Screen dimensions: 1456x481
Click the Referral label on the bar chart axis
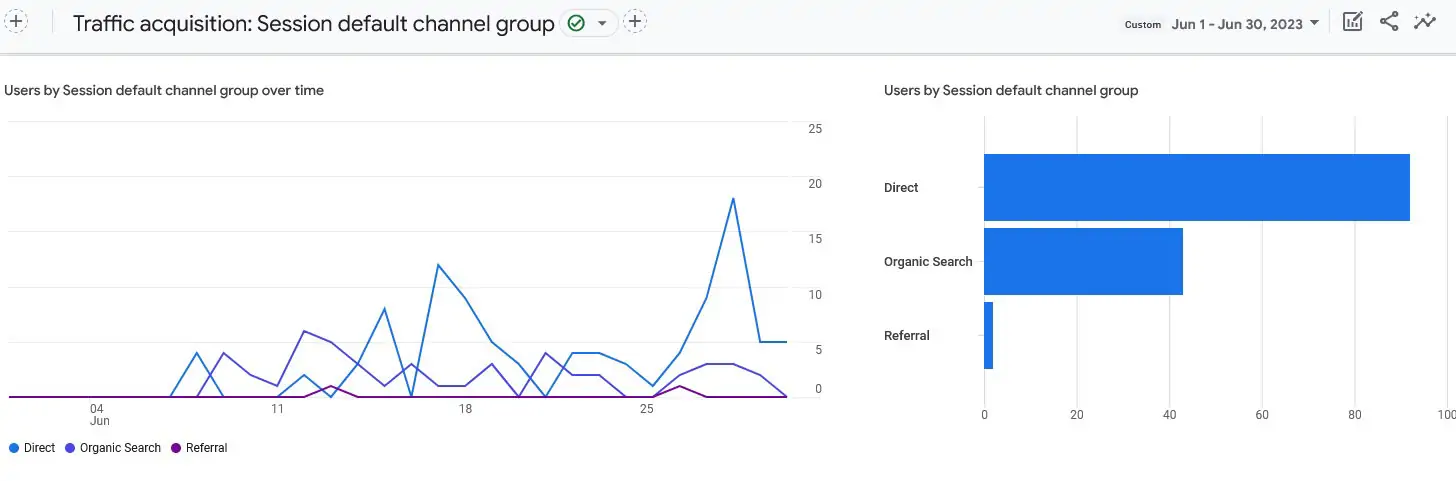(907, 336)
